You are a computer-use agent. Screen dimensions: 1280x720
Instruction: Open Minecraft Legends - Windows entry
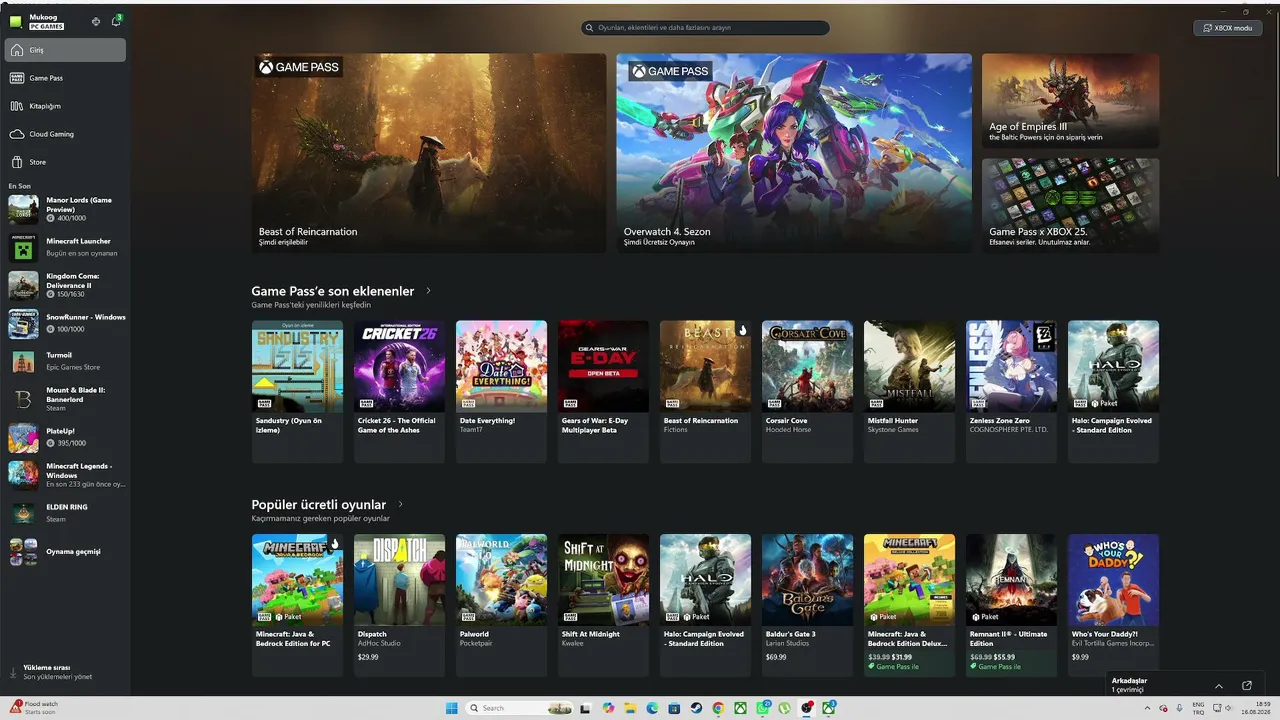pos(67,475)
